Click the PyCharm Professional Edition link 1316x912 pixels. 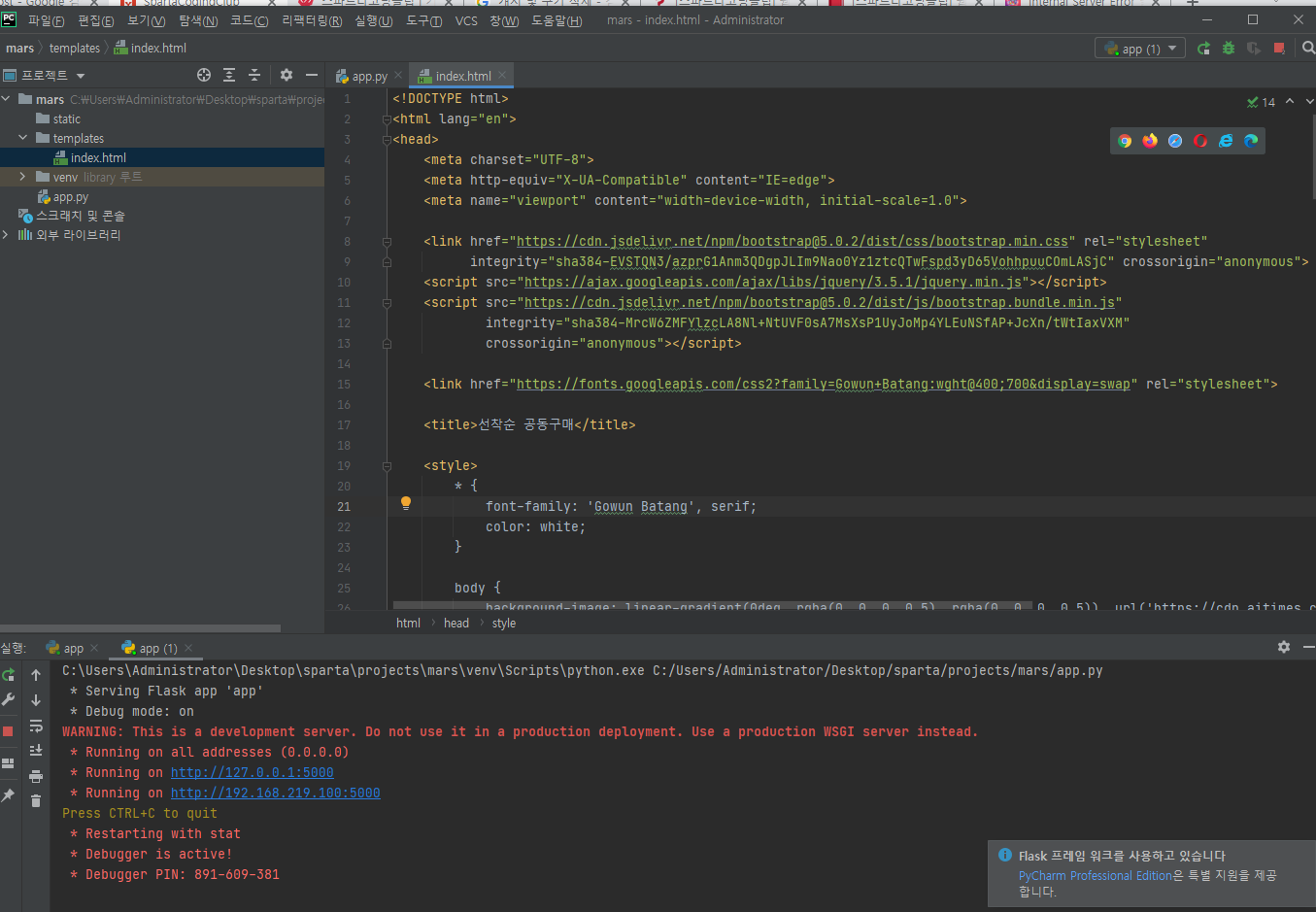(1096, 876)
